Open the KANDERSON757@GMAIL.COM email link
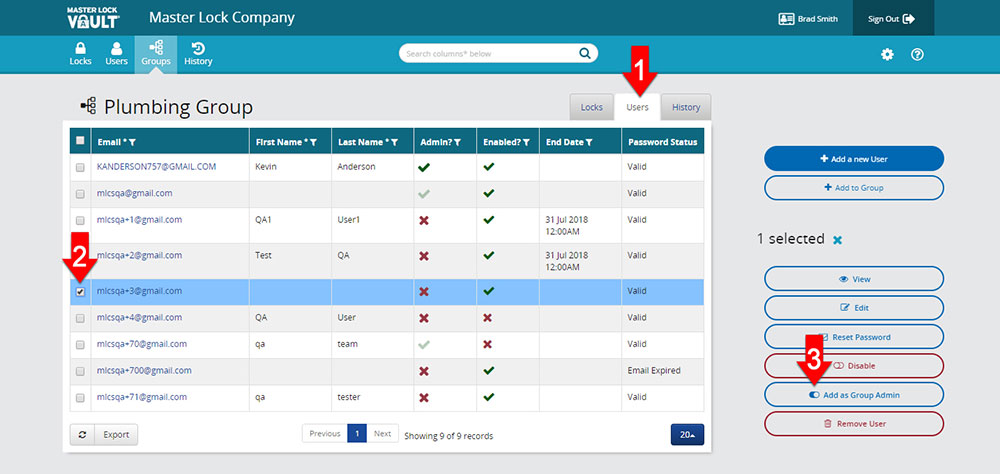 pyautogui.click(x=156, y=167)
